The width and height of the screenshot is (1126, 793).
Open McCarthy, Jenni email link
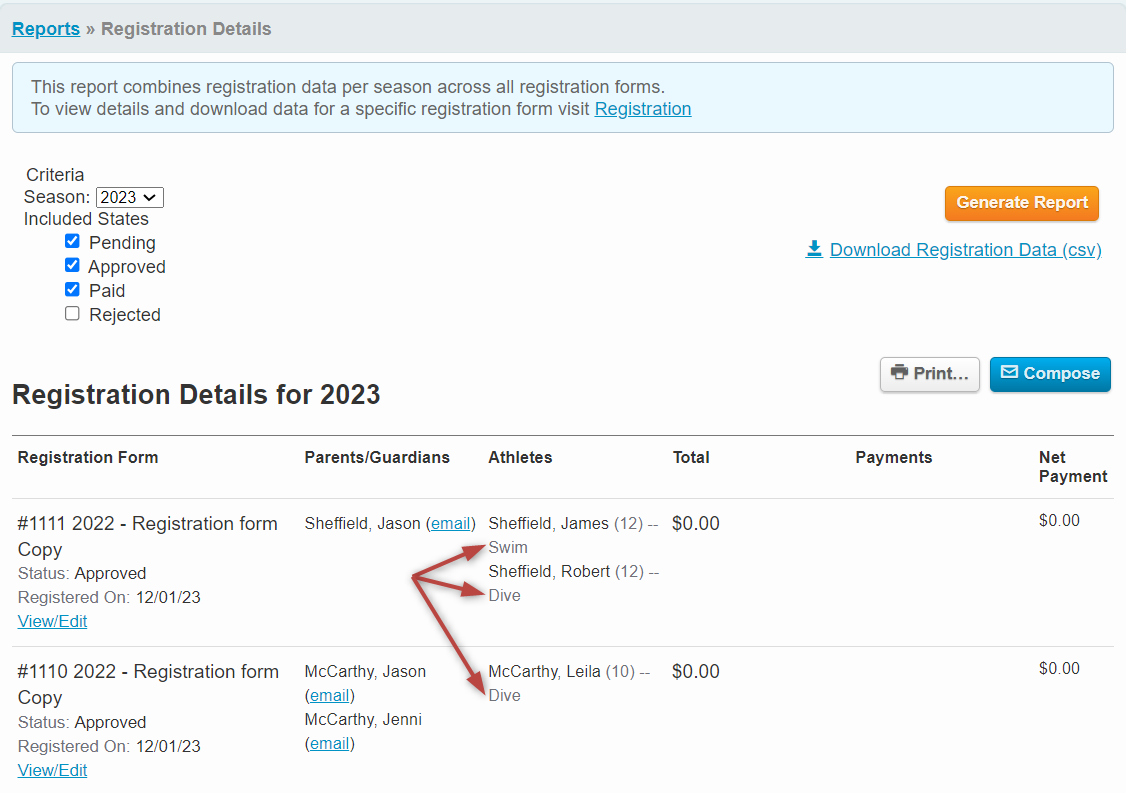pyautogui.click(x=330, y=743)
